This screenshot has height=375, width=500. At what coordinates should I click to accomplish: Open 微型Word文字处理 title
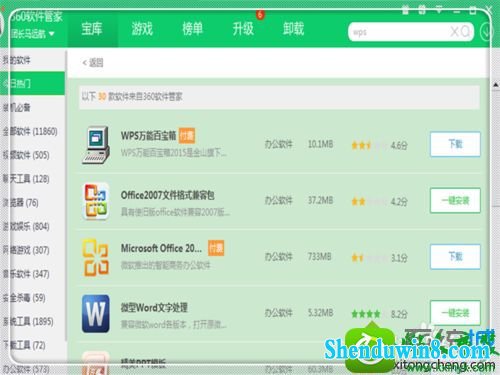pyautogui.click(x=154, y=307)
